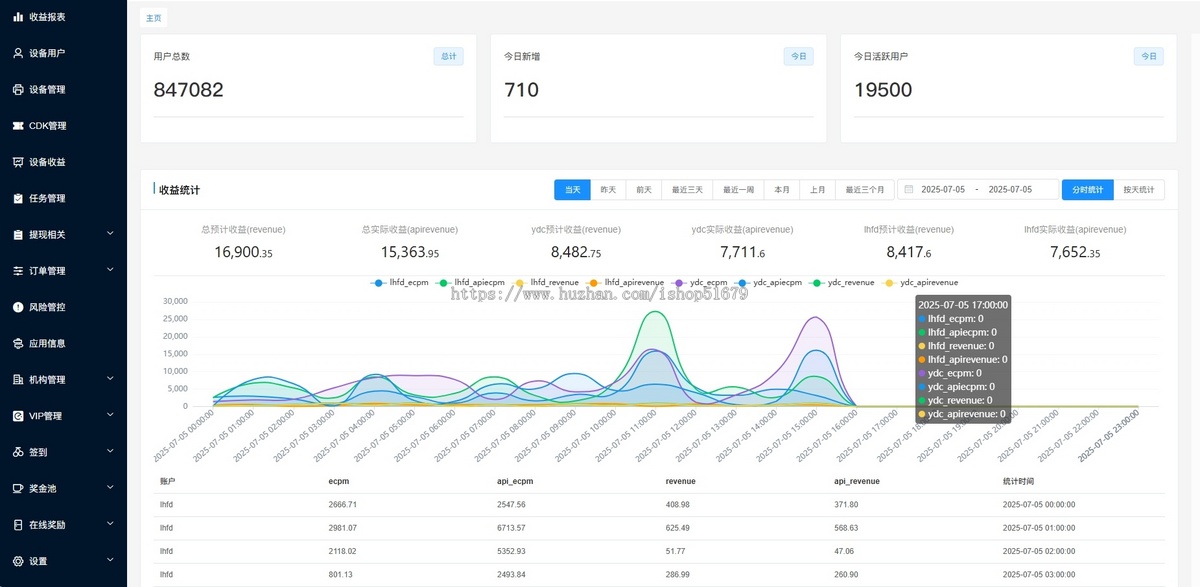Click the ydc实际收益 value 7,711.6
This screenshot has width=1200, height=587.
742,253
